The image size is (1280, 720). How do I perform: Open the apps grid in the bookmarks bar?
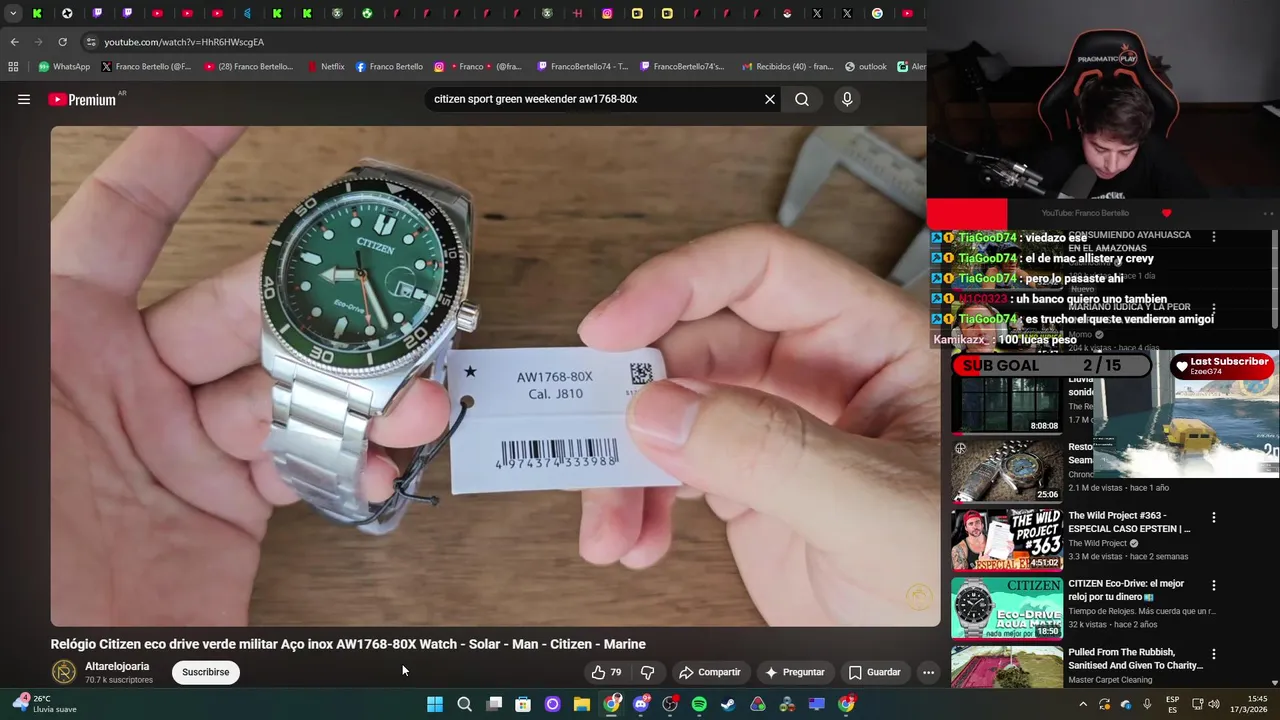[13, 67]
